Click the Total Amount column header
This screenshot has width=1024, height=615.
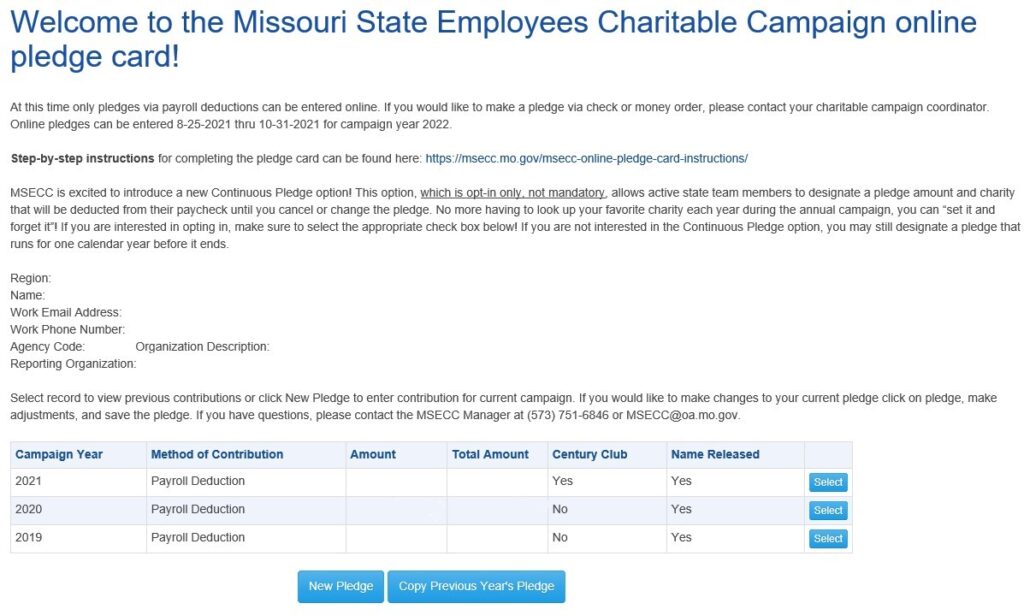click(x=493, y=454)
